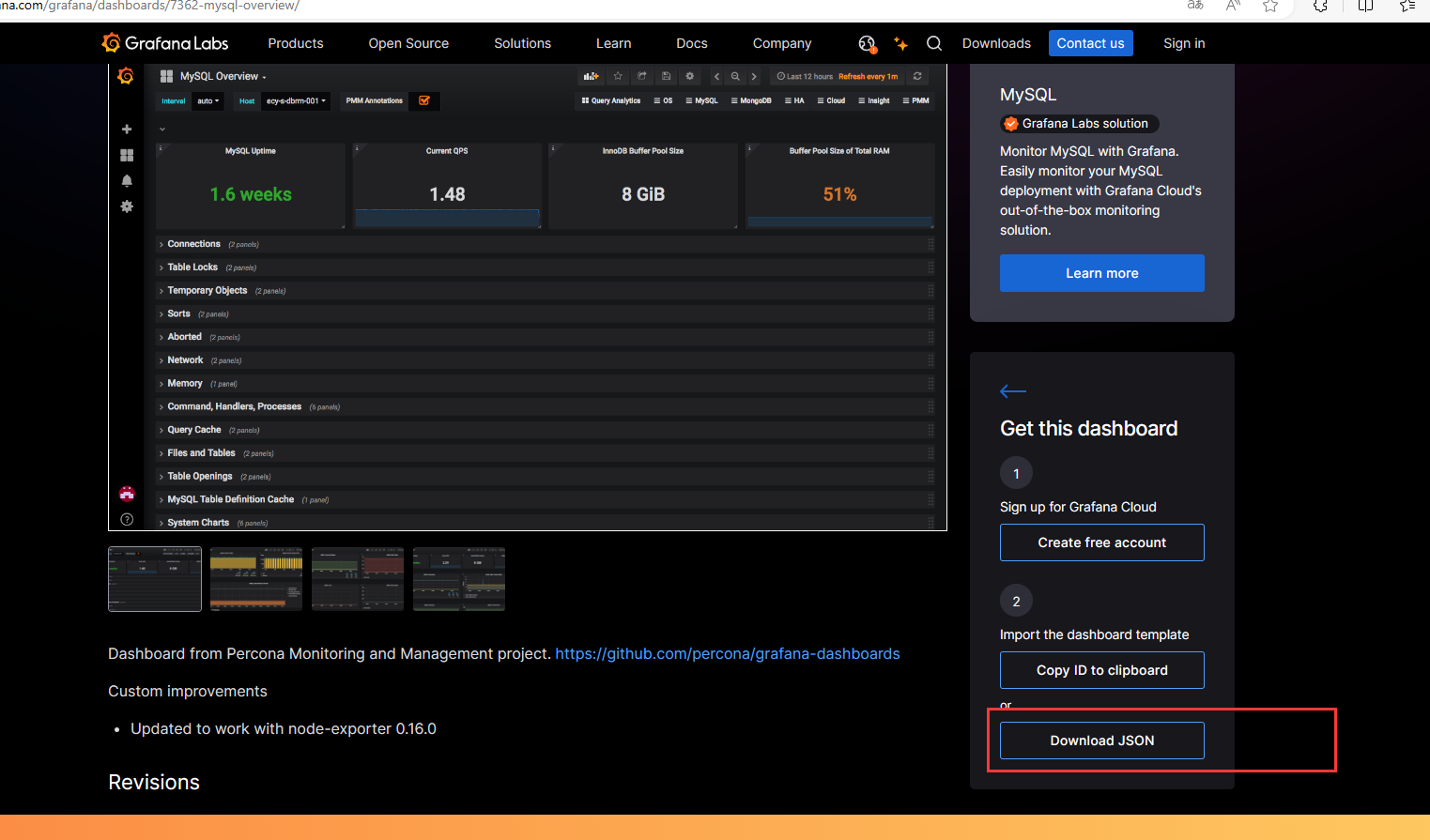1430x840 pixels.
Task: Click the save dashboard floppy icon
Action: pos(666,76)
